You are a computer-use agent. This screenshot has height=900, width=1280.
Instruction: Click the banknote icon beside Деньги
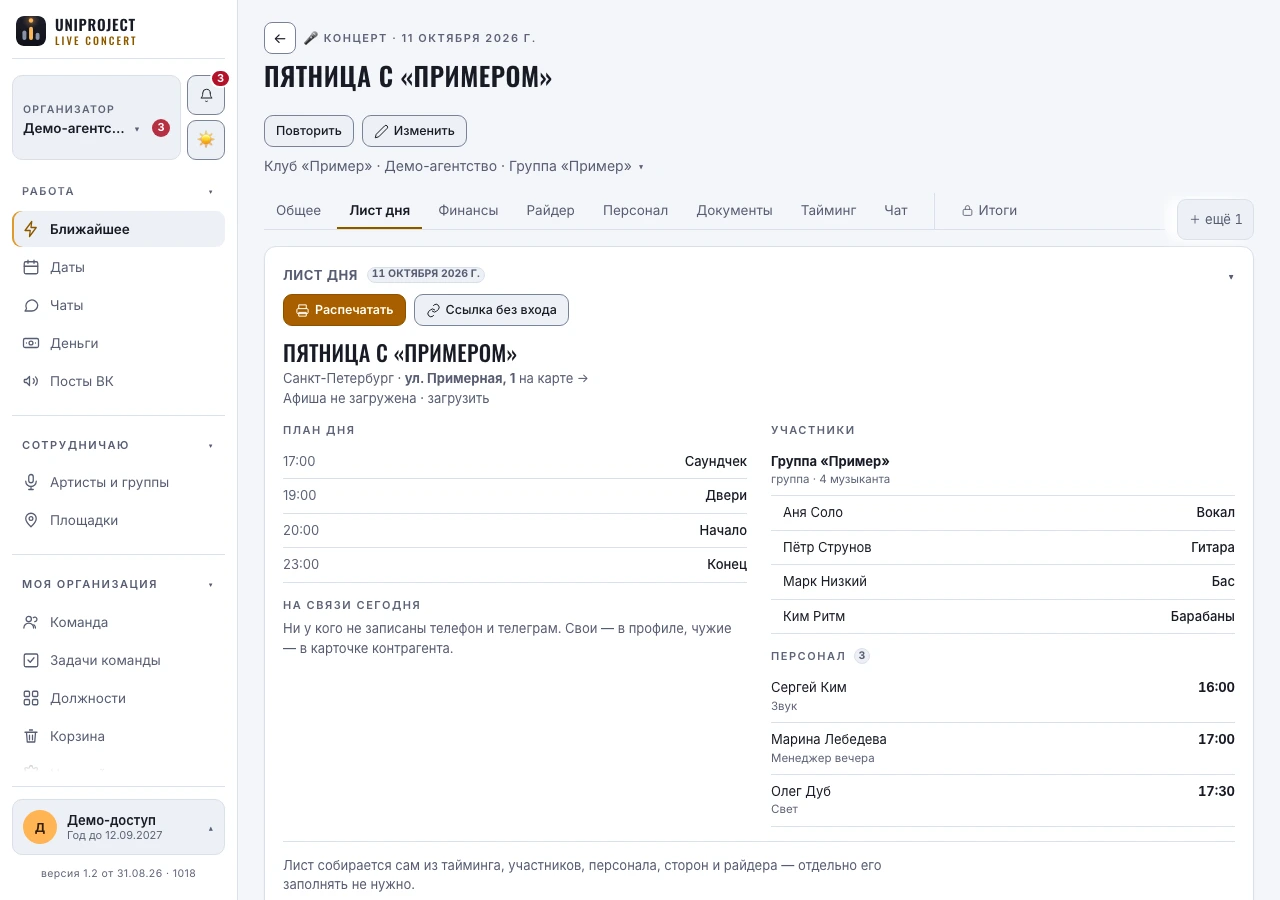(31, 343)
